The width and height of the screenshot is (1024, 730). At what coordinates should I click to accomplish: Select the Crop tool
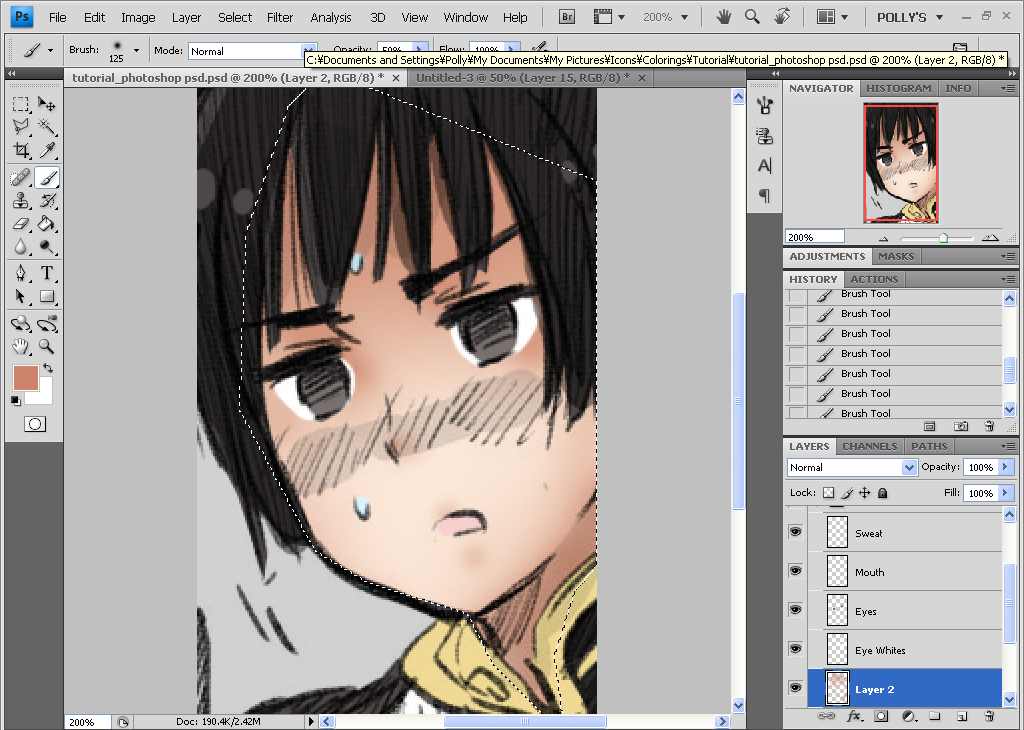[20, 150]
